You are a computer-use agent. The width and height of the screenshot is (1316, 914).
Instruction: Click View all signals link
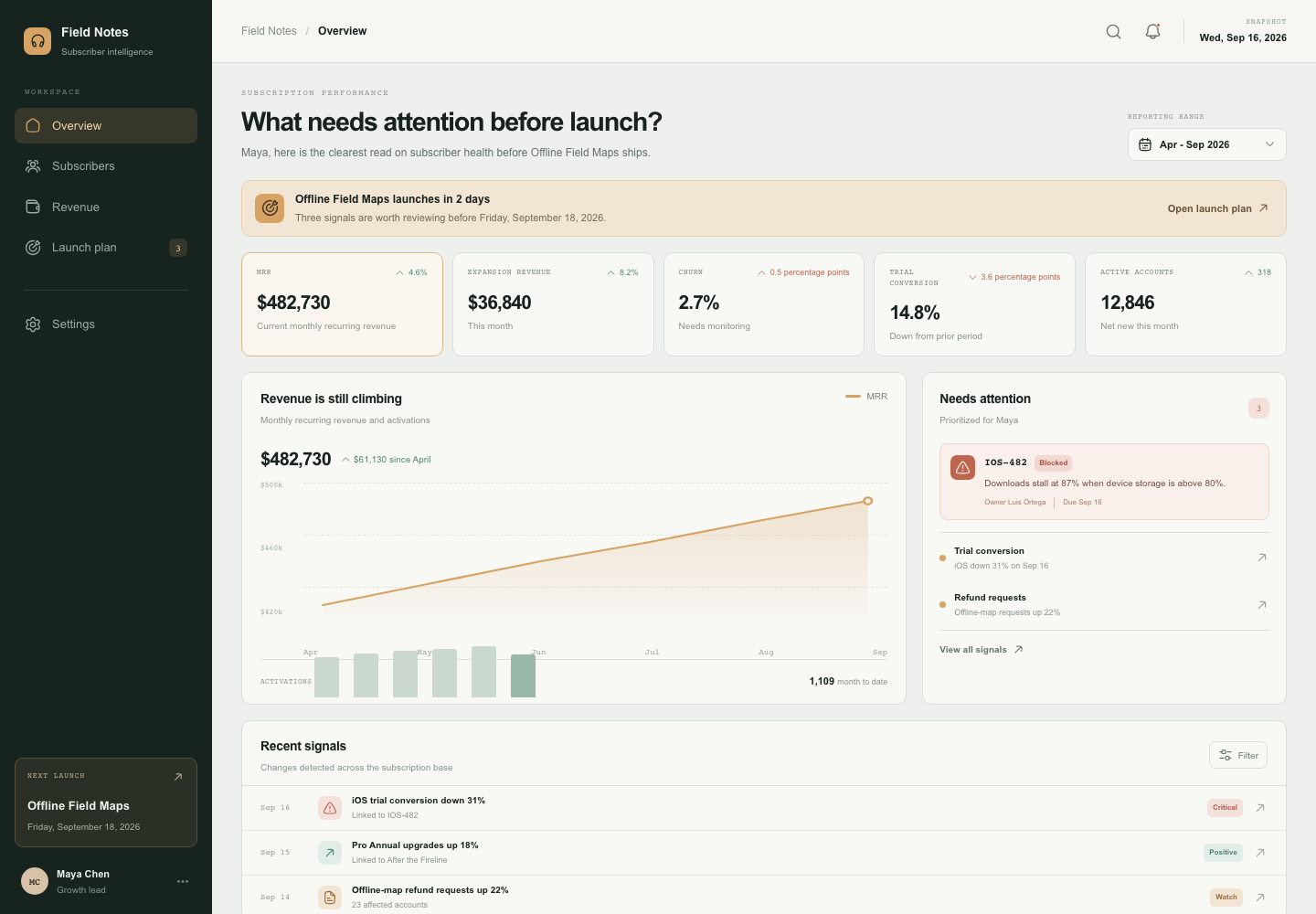click(982, 650)
